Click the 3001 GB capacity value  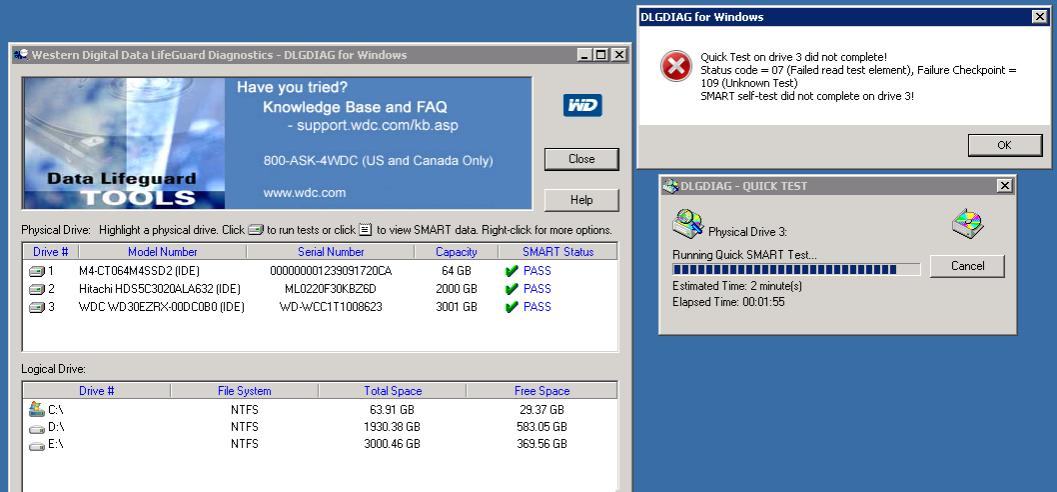pyautogui.click(x=456, y=307)
